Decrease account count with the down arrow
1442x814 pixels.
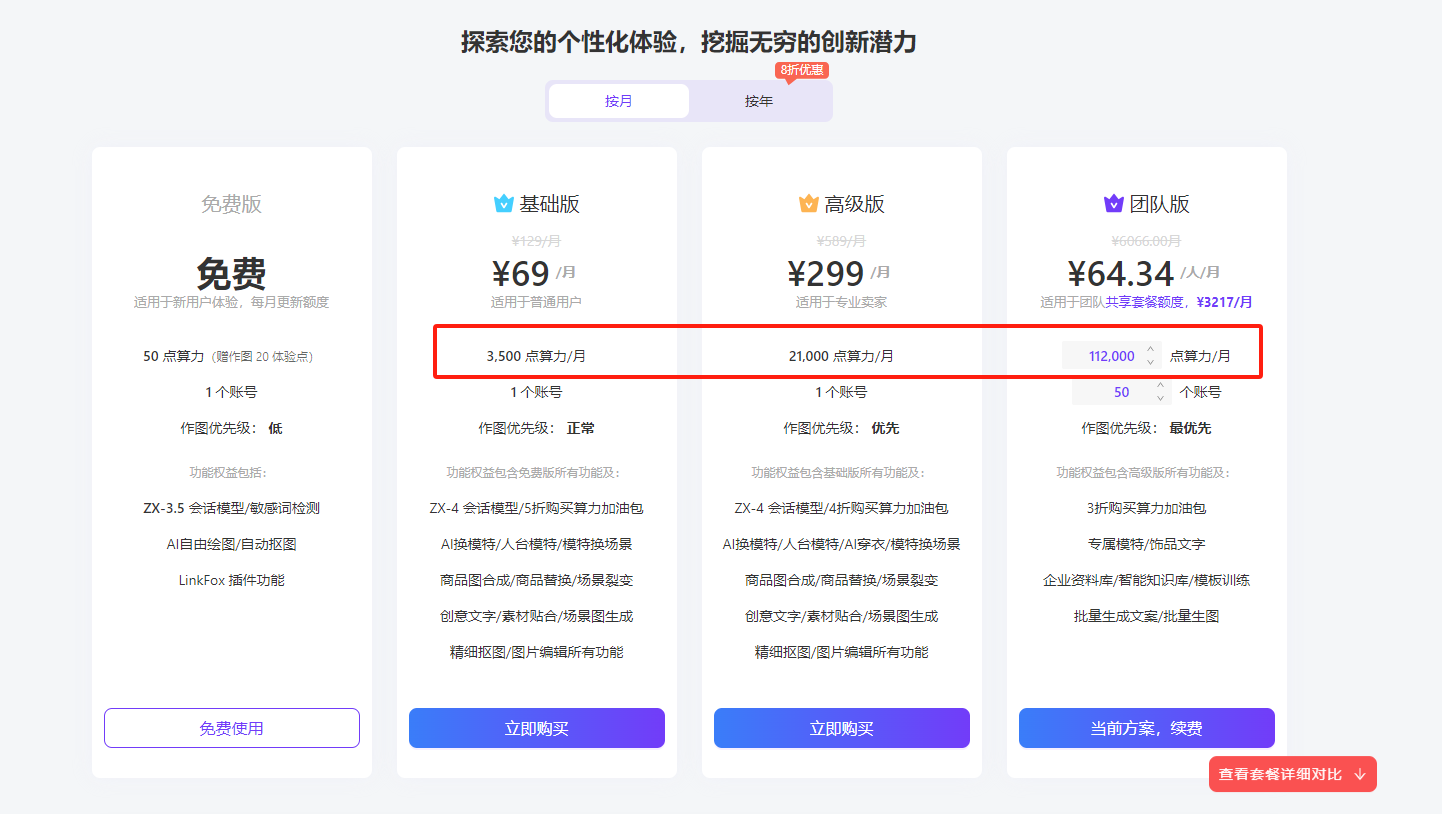tap(1160, 398)
